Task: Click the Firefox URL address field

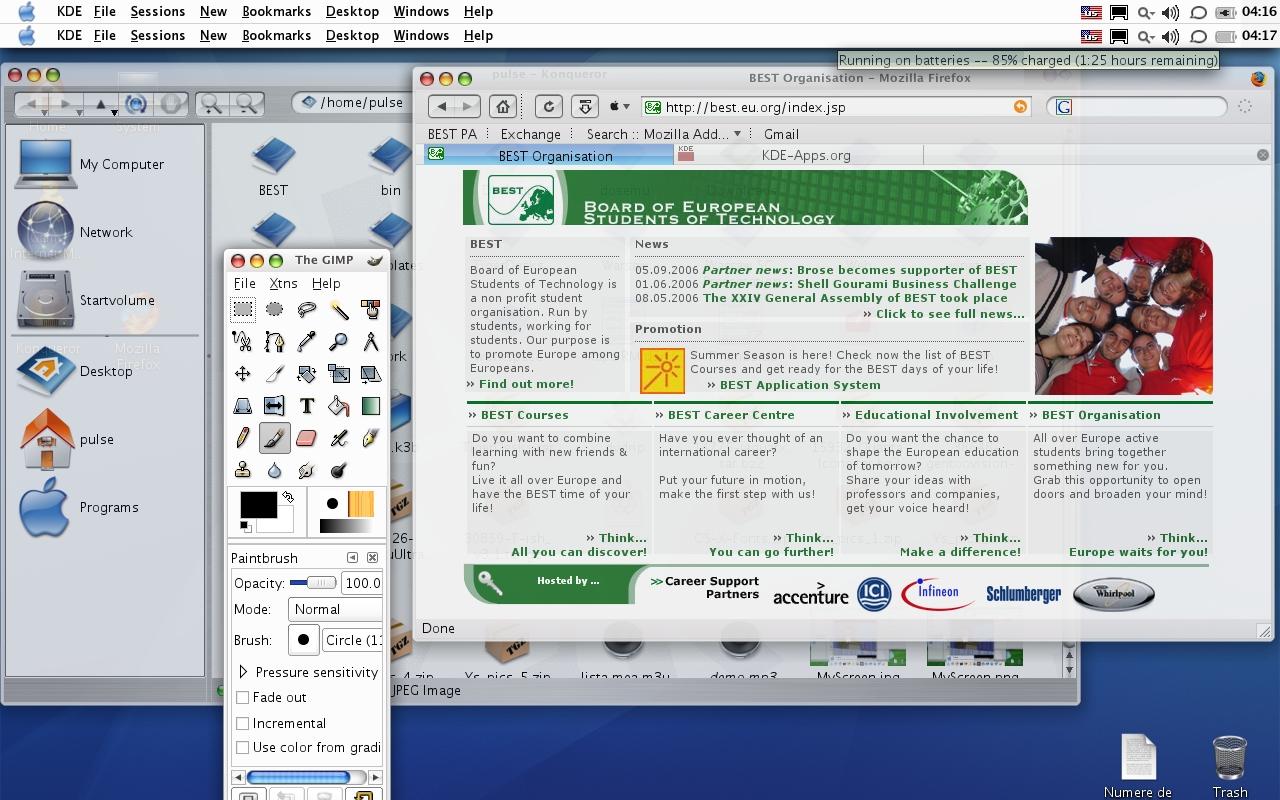Action: pos(836,107)
